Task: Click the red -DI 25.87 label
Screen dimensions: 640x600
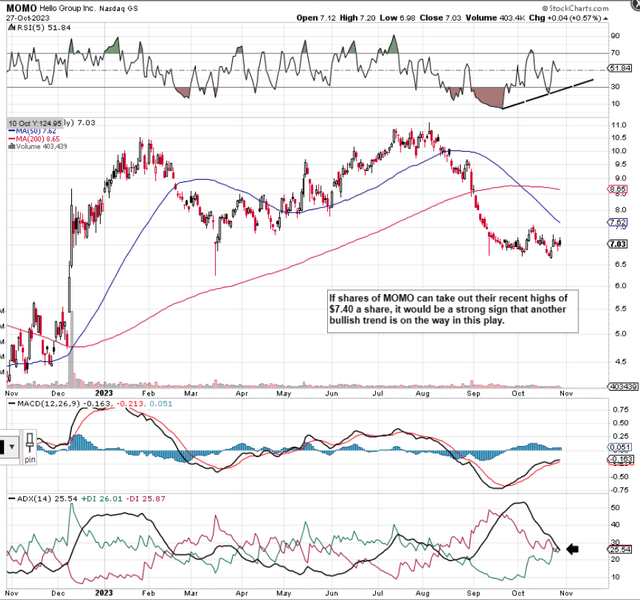Action: 145,499
